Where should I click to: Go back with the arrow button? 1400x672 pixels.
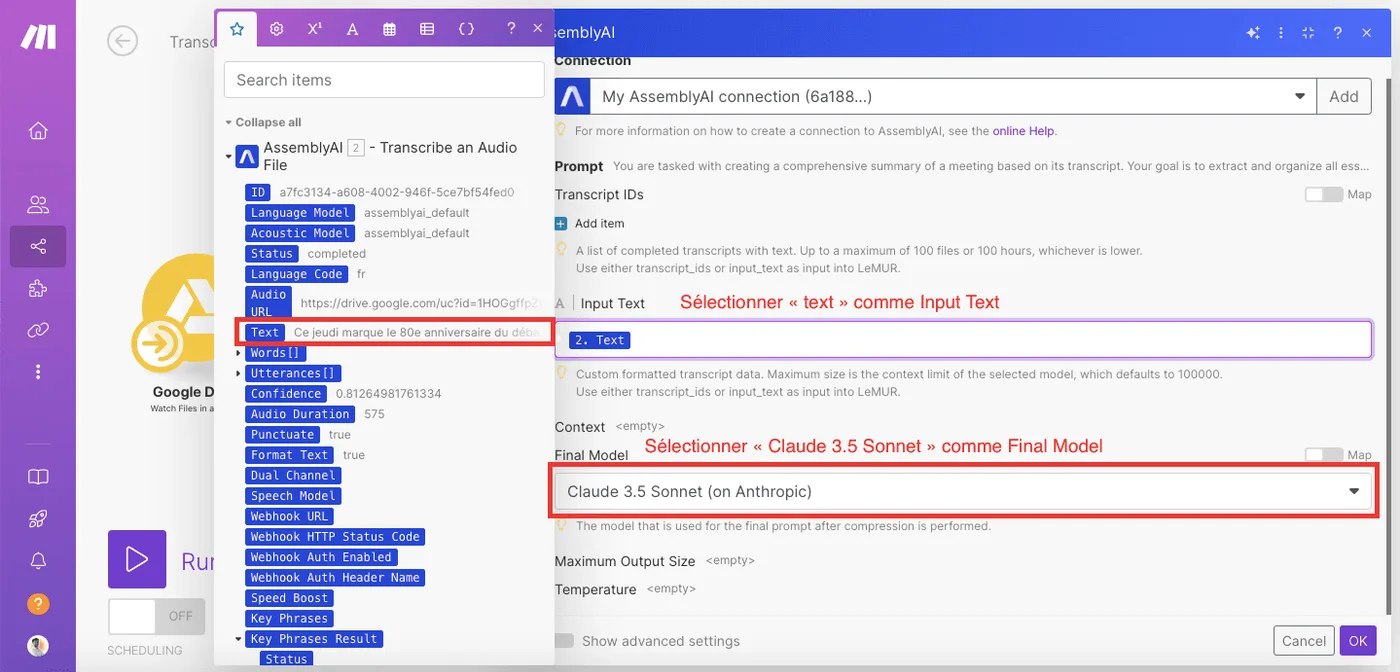122,41
